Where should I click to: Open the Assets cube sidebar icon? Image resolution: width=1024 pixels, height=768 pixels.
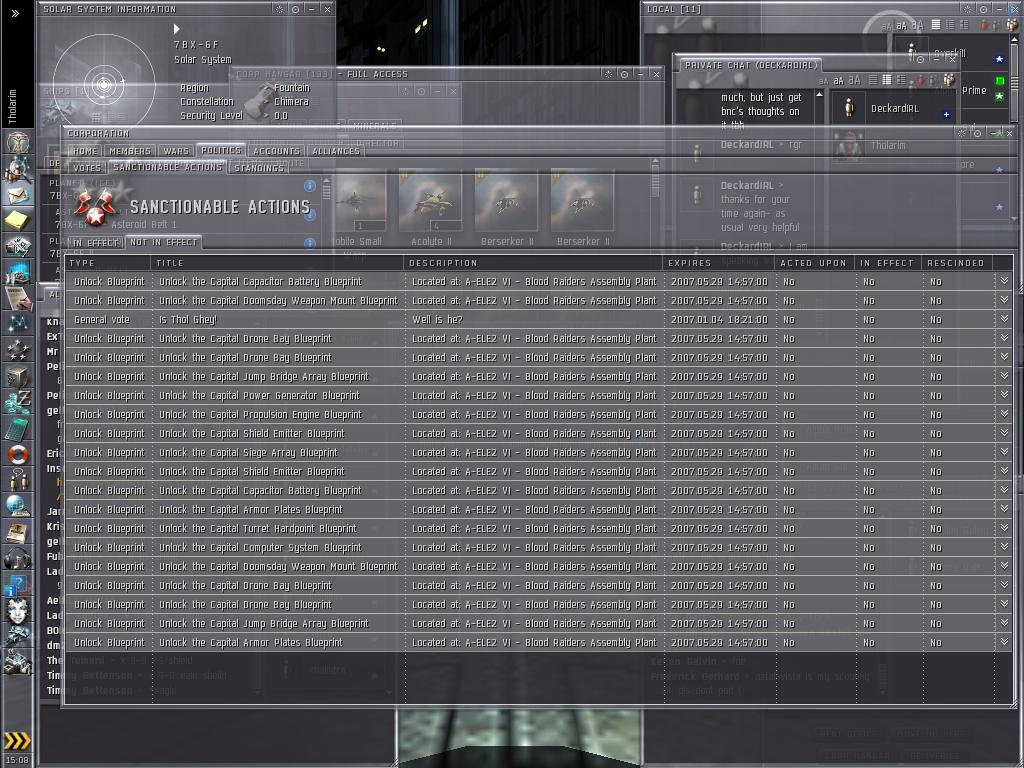[x=18, y=376]
